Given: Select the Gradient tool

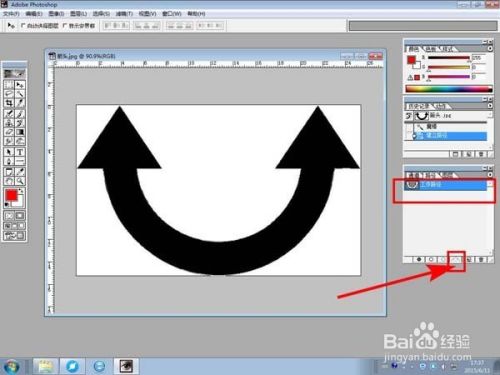Looking at the screenshot, I should (20, 132).
